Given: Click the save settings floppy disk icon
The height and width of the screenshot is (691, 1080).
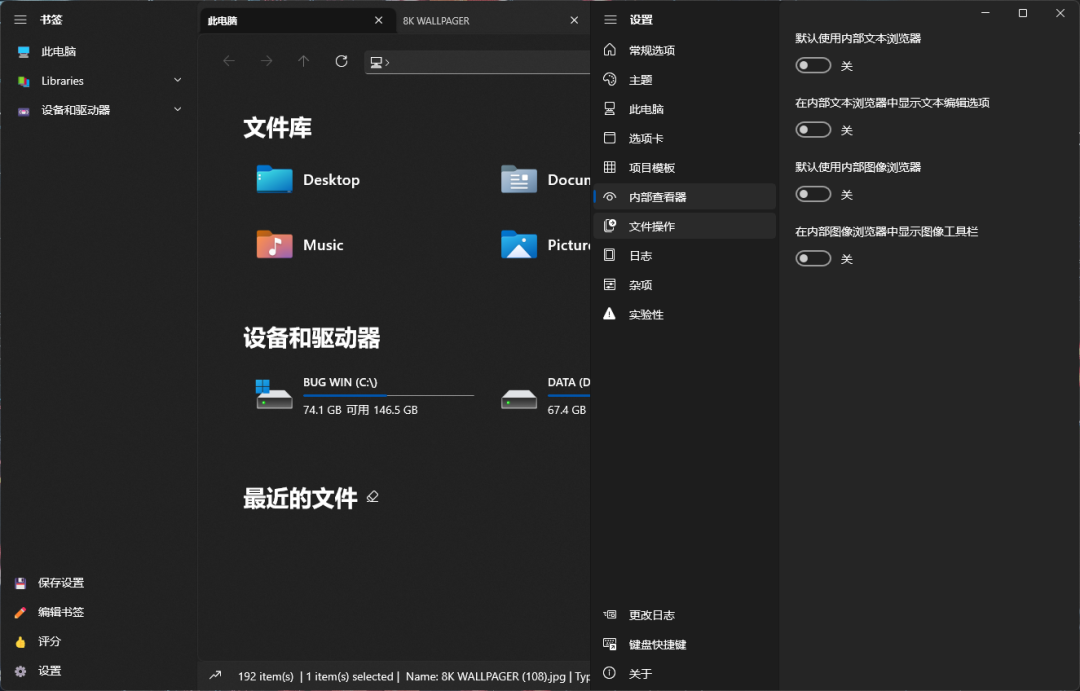Looking at the screenshot, I should [22, 582].
